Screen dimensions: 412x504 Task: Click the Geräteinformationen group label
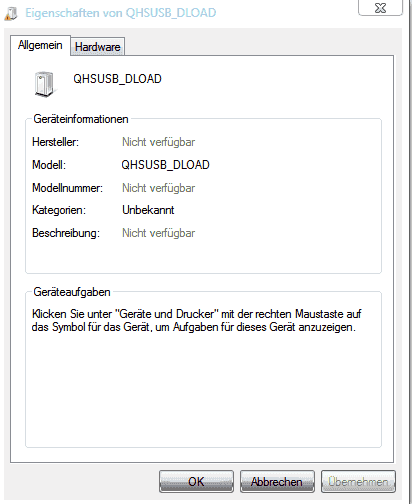coord(81,119)
